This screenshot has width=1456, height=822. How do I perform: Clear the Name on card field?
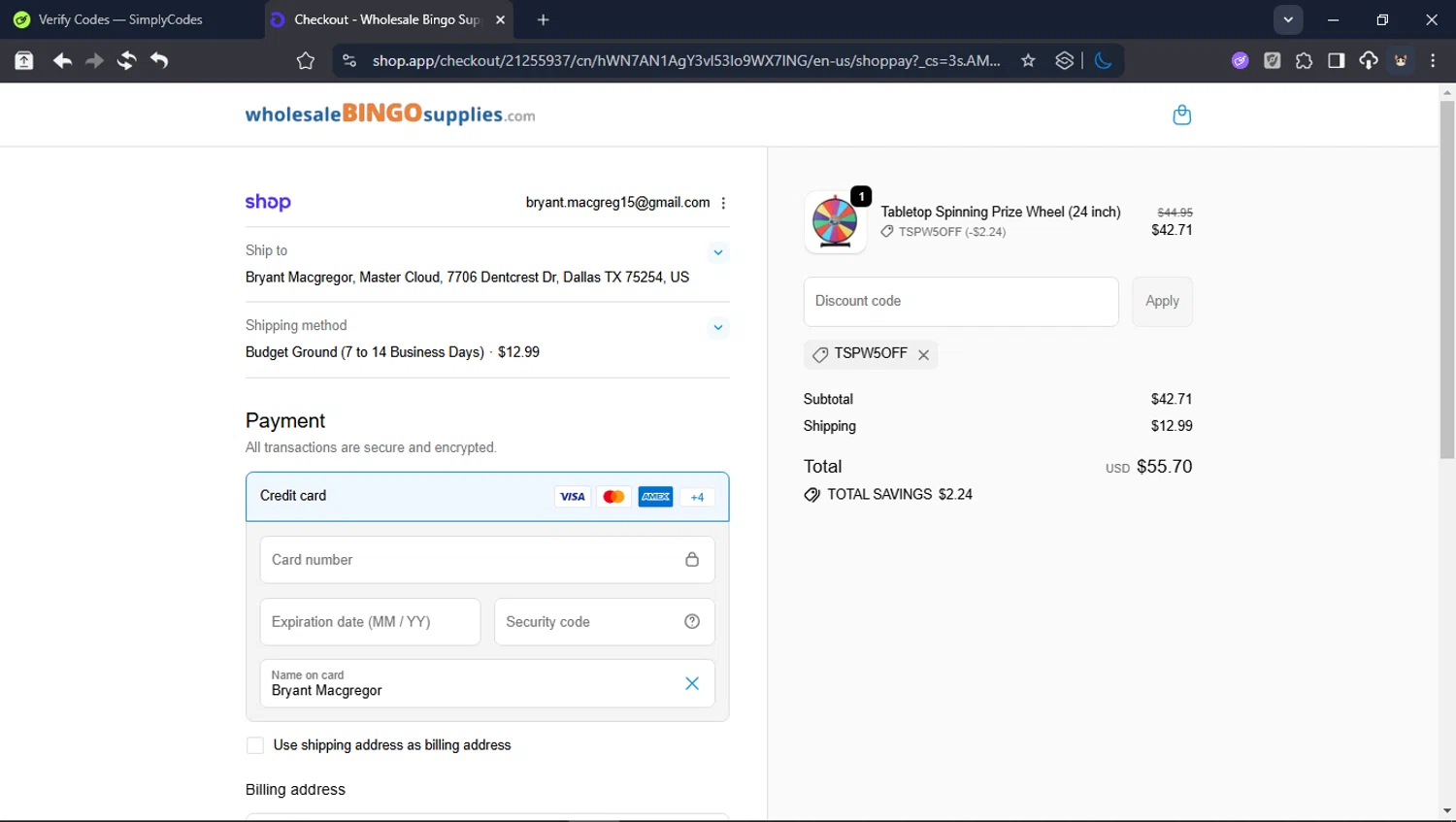(x=692, y=683)
